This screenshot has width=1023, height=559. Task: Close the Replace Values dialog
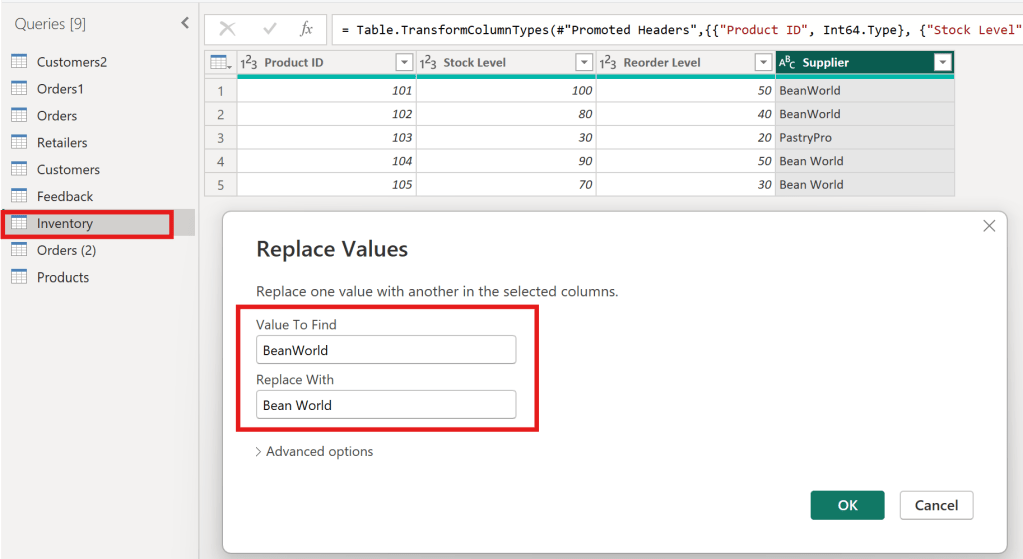pyautogui.click(x=989, y=226)
